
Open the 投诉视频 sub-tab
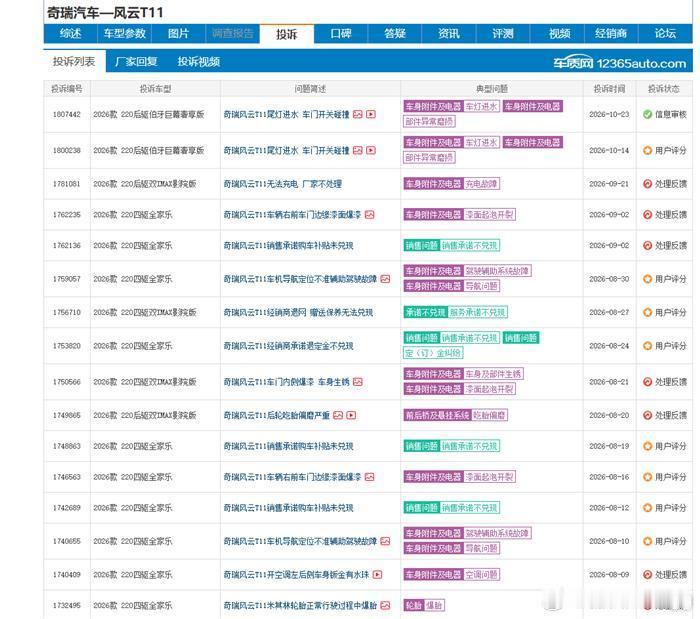point(199,62)
